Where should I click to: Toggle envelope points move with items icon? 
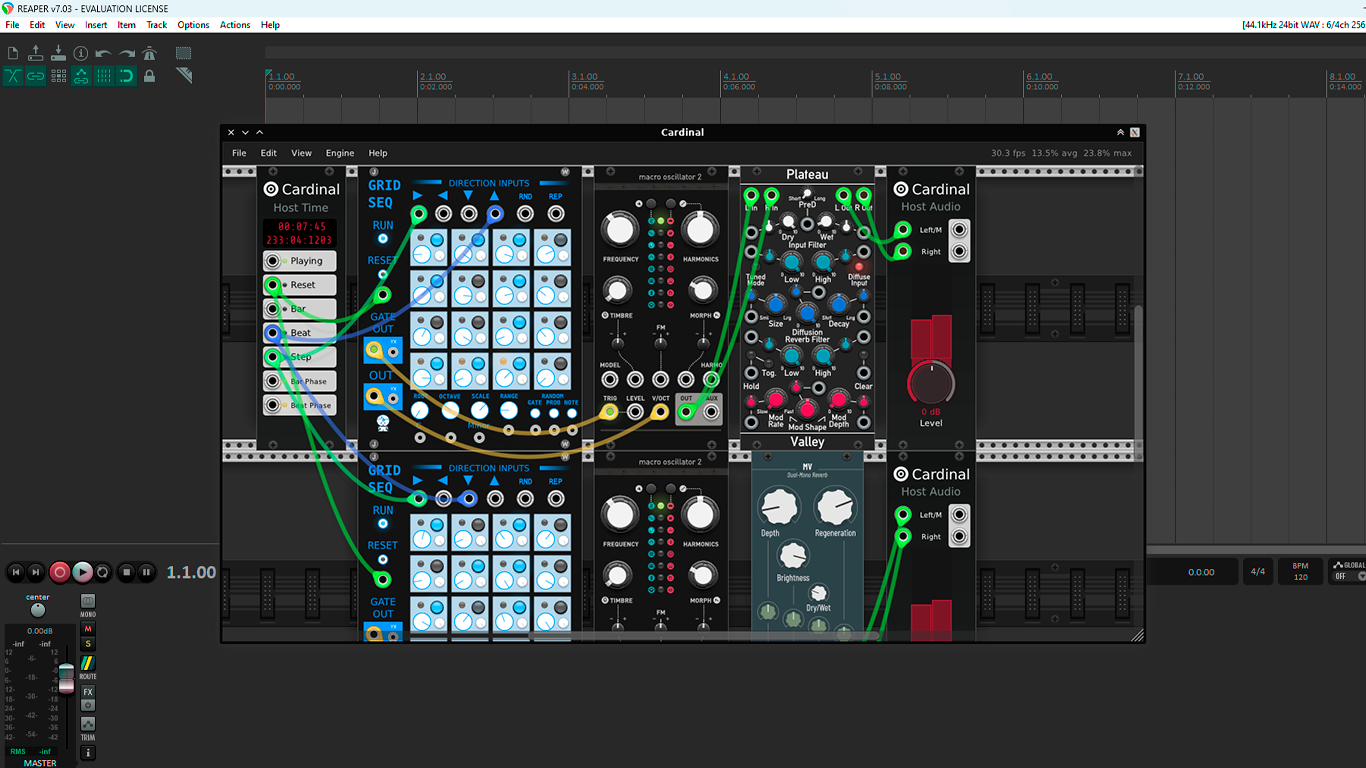(x=81, y=76)
